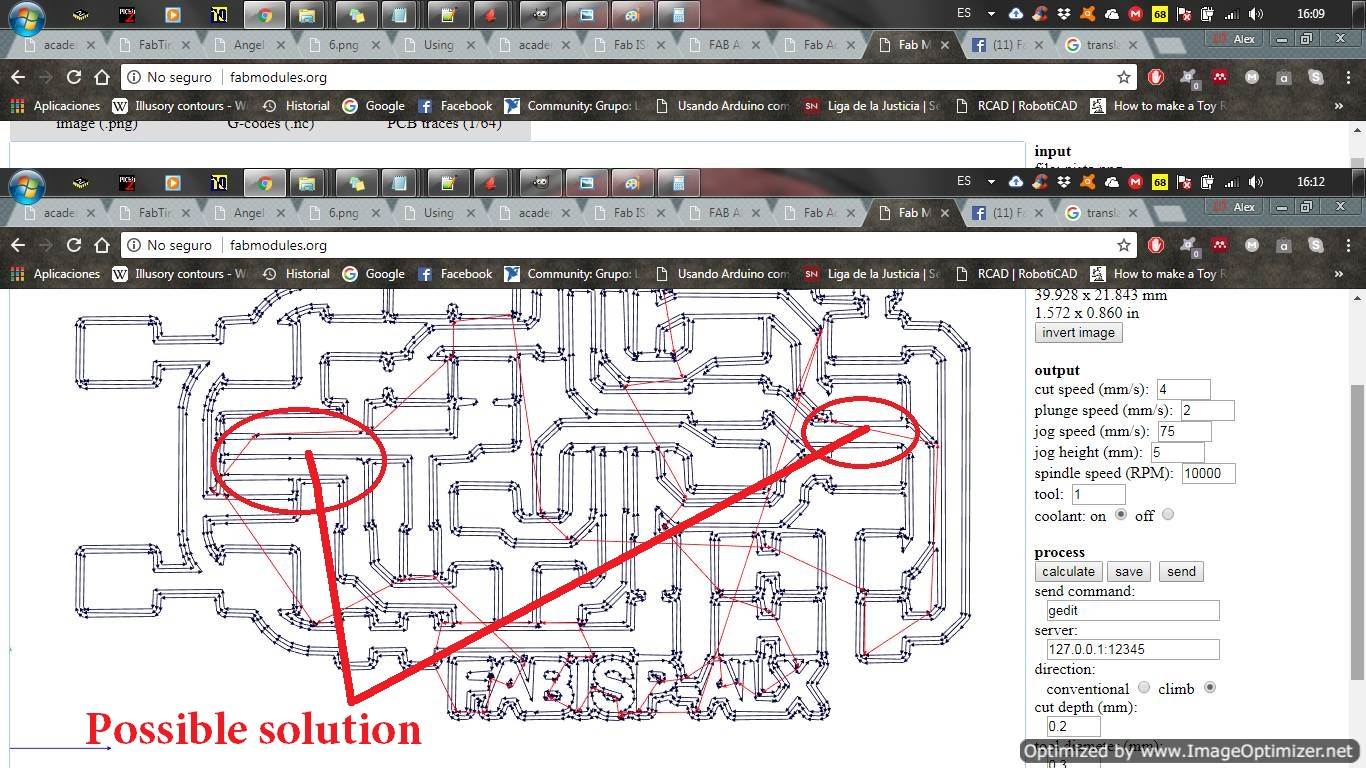Switch to 6.png tab in 16:12 window

(343, 213)
